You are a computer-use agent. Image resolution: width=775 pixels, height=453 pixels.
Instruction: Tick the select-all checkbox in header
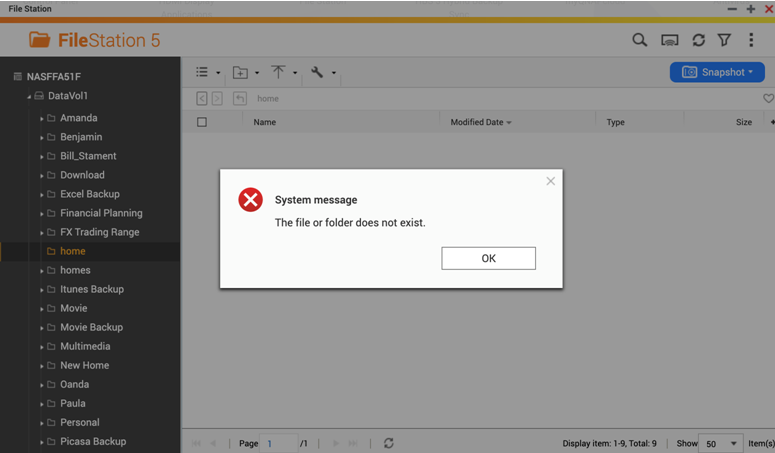pos(202,122)
